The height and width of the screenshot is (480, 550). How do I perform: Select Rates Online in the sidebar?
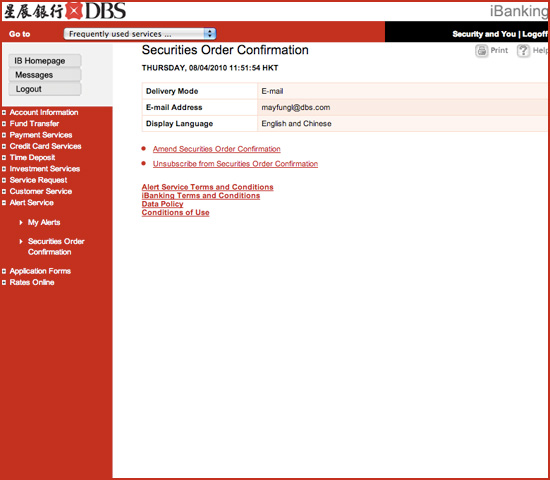pyautogui.click(x=32, y=282)
